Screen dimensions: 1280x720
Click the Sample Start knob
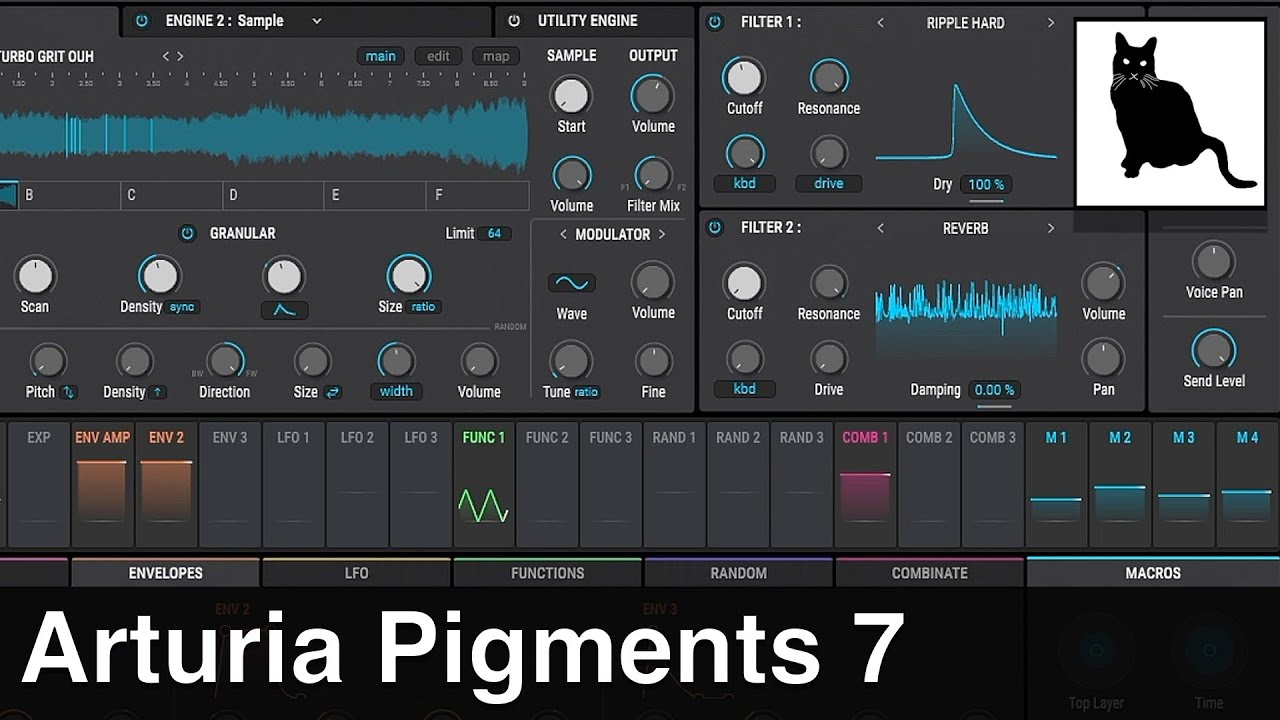coord(571,95)
